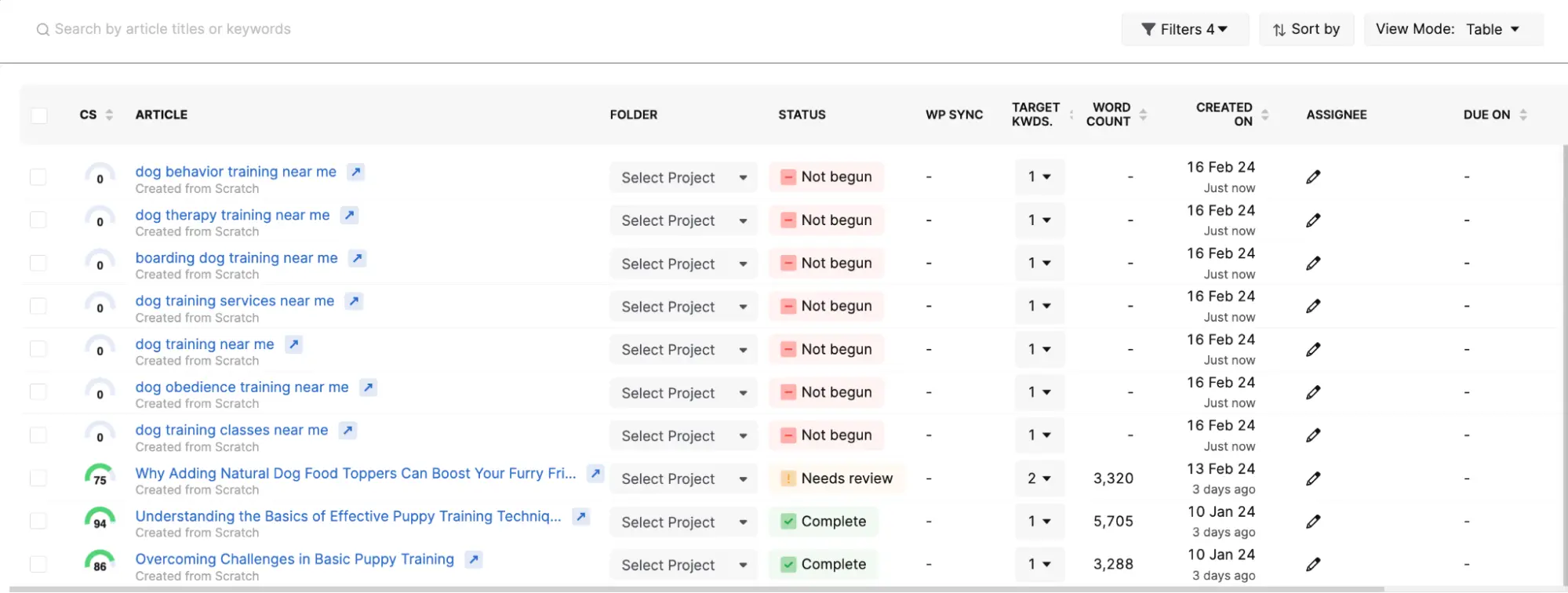Toggle the select-all checkbox in table header
The image size is (1568, 593).
click(39, 115)
